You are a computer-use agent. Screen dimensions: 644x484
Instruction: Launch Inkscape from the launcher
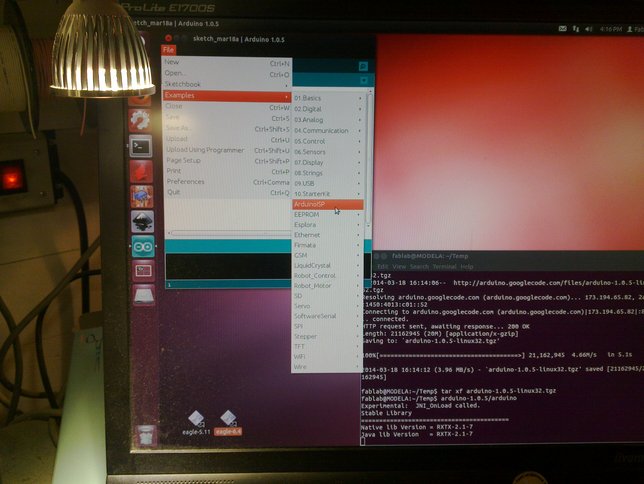tap(143, 221)
